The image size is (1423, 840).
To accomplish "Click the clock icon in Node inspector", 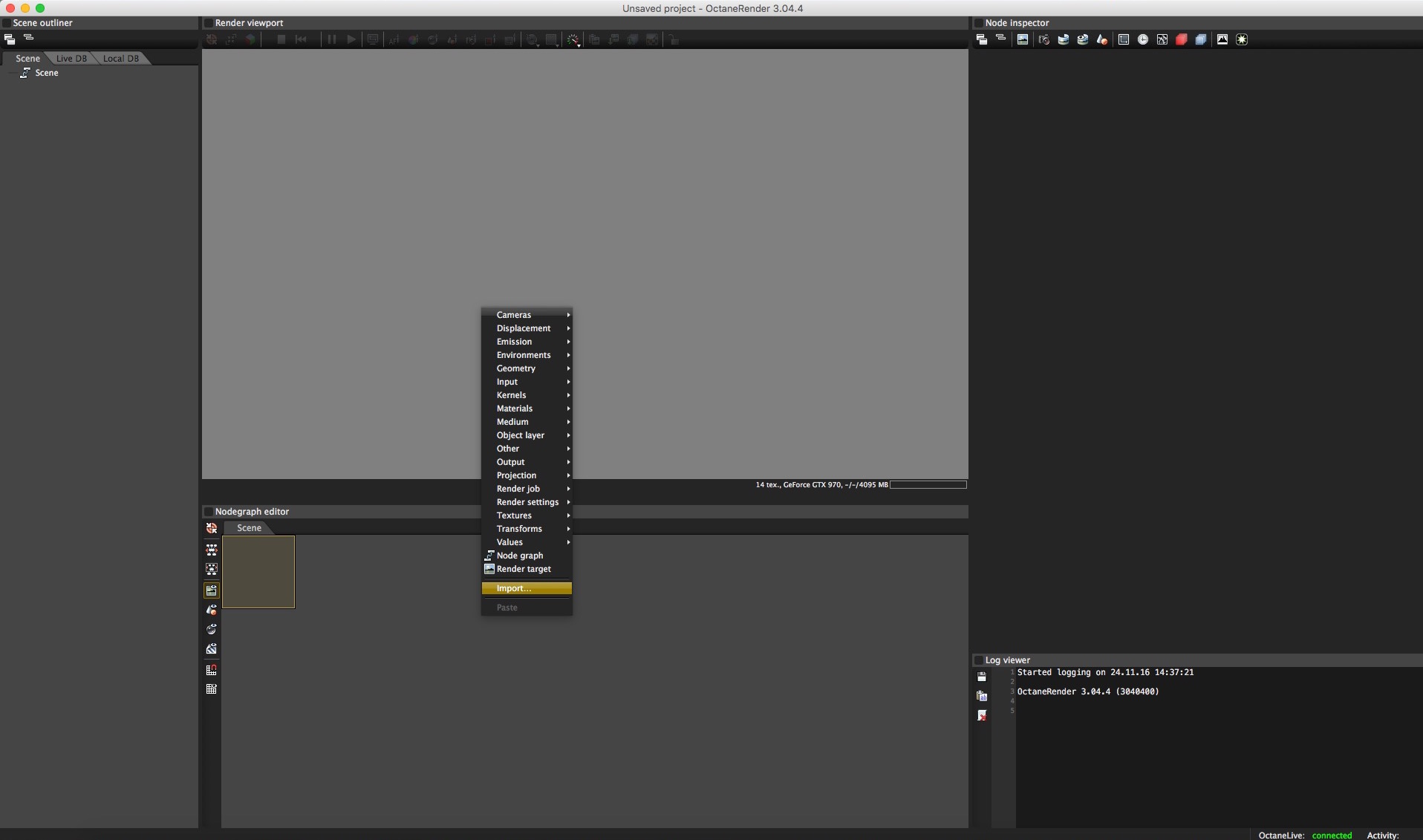I will tap(1143, 39).
